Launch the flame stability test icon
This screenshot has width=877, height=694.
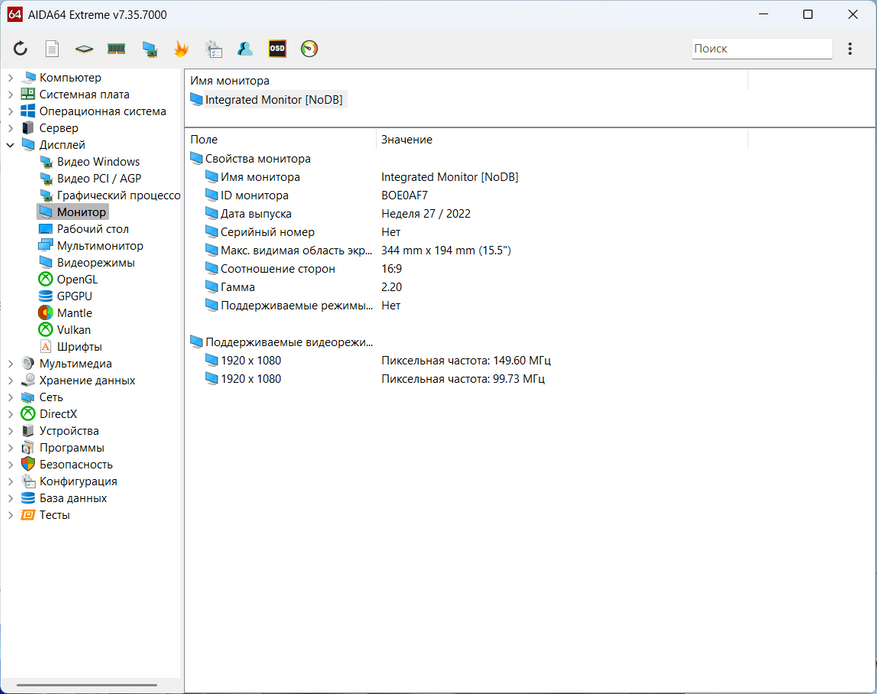point(181,48)
